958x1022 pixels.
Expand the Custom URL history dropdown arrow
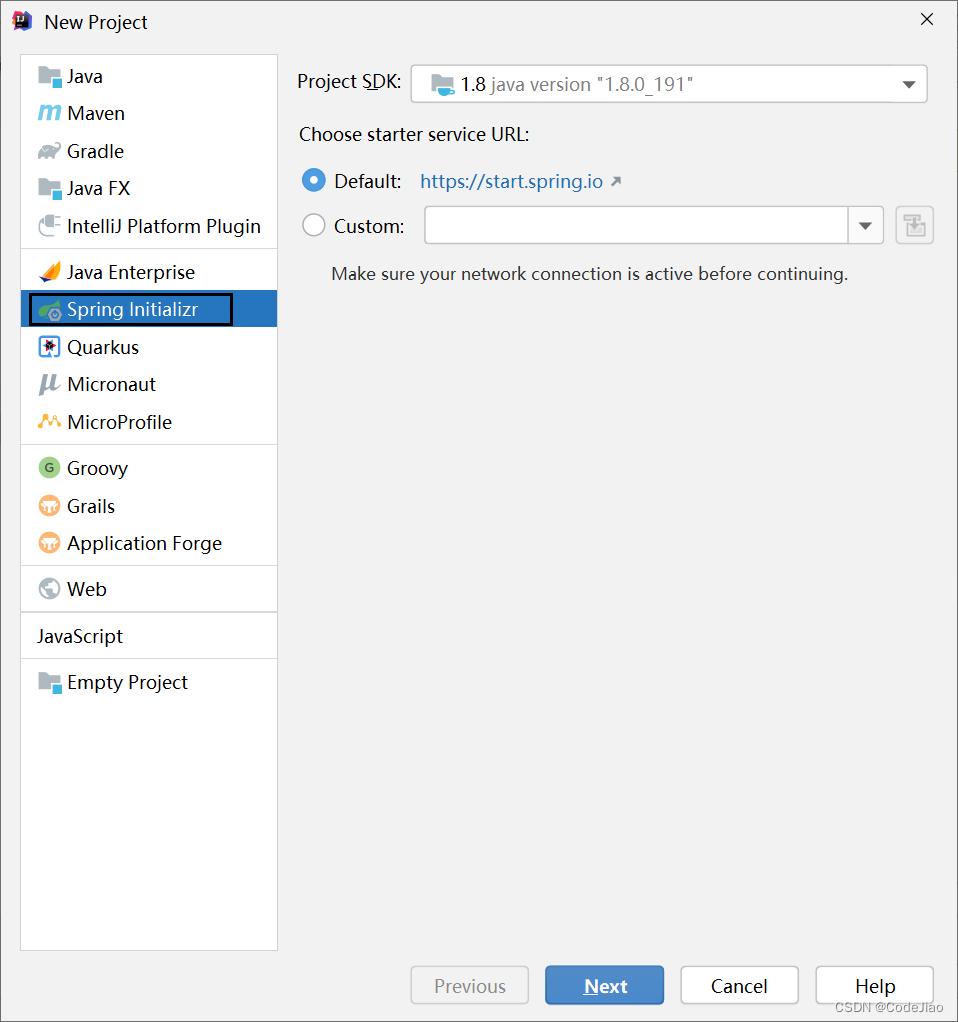coord(865,226)
